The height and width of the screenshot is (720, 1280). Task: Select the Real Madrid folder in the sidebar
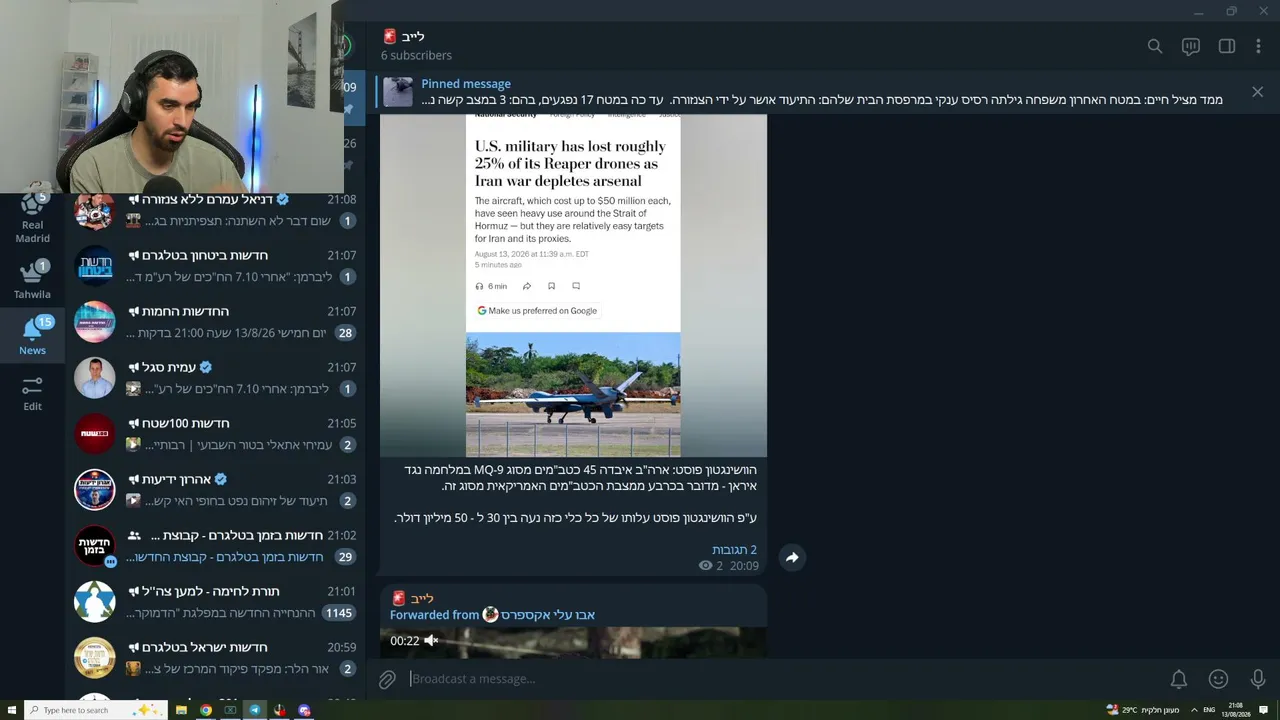pos(32,218)
